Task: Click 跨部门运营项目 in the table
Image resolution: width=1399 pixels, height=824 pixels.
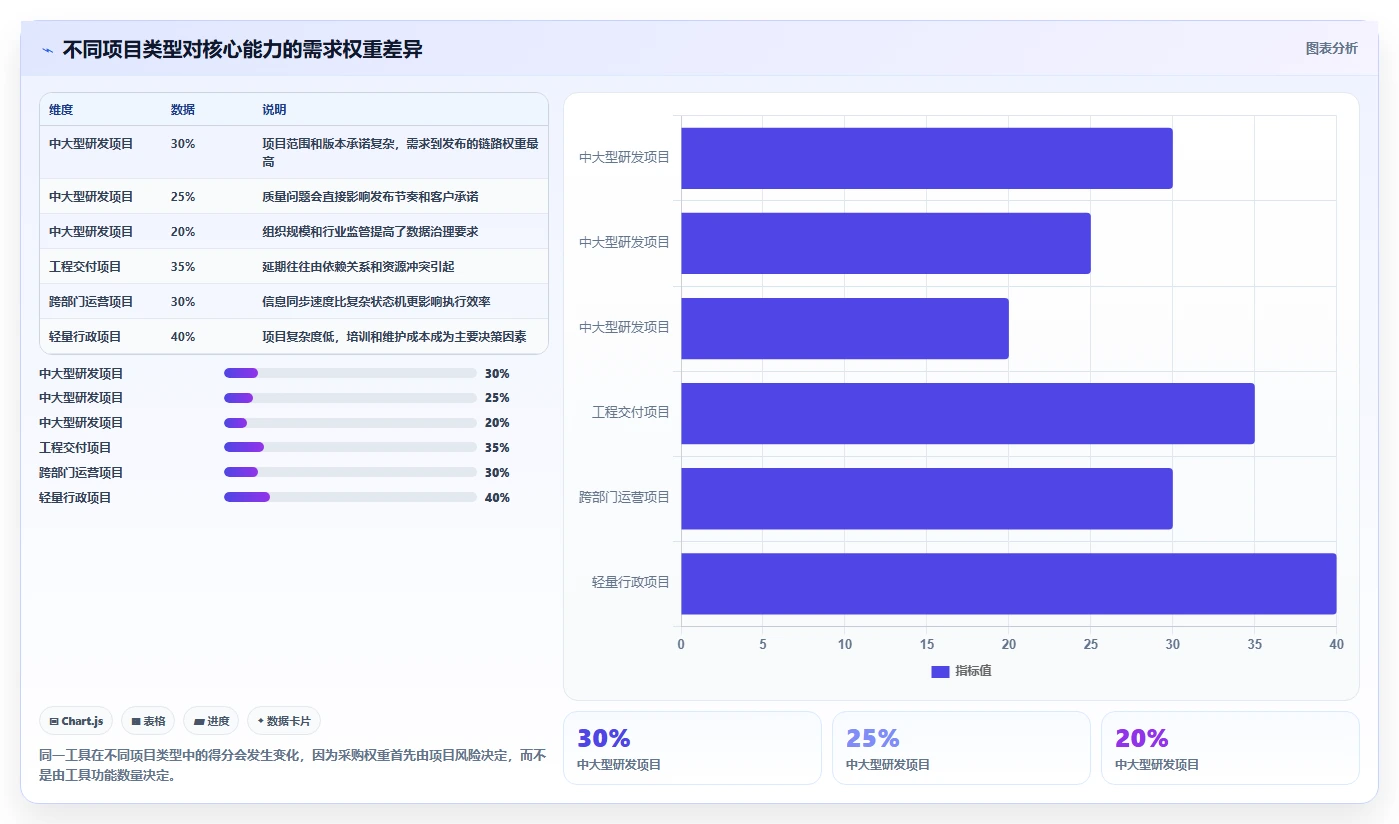Action: (x=91, y=302)
